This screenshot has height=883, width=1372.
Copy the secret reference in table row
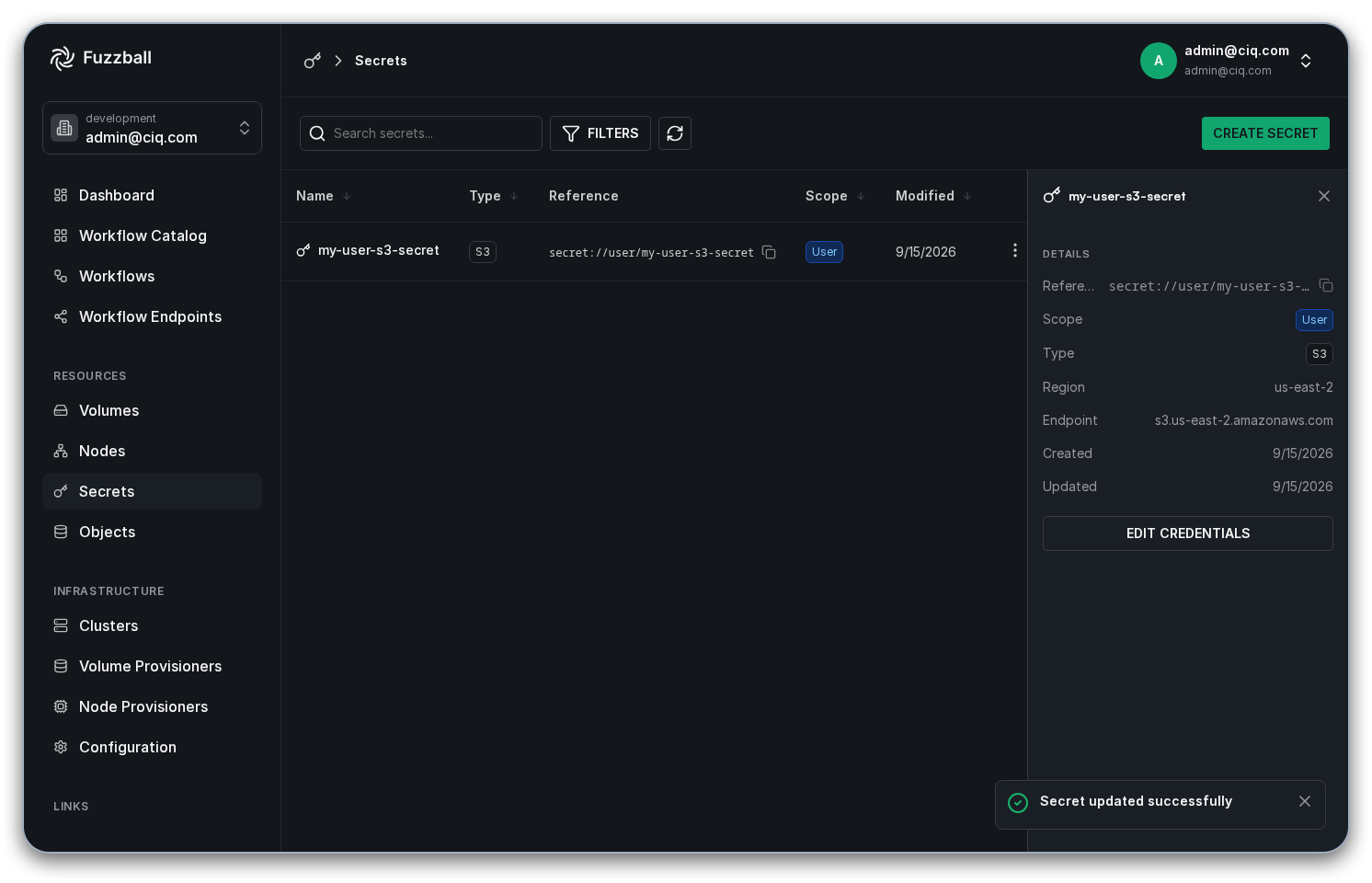click(x=769, y=252)
